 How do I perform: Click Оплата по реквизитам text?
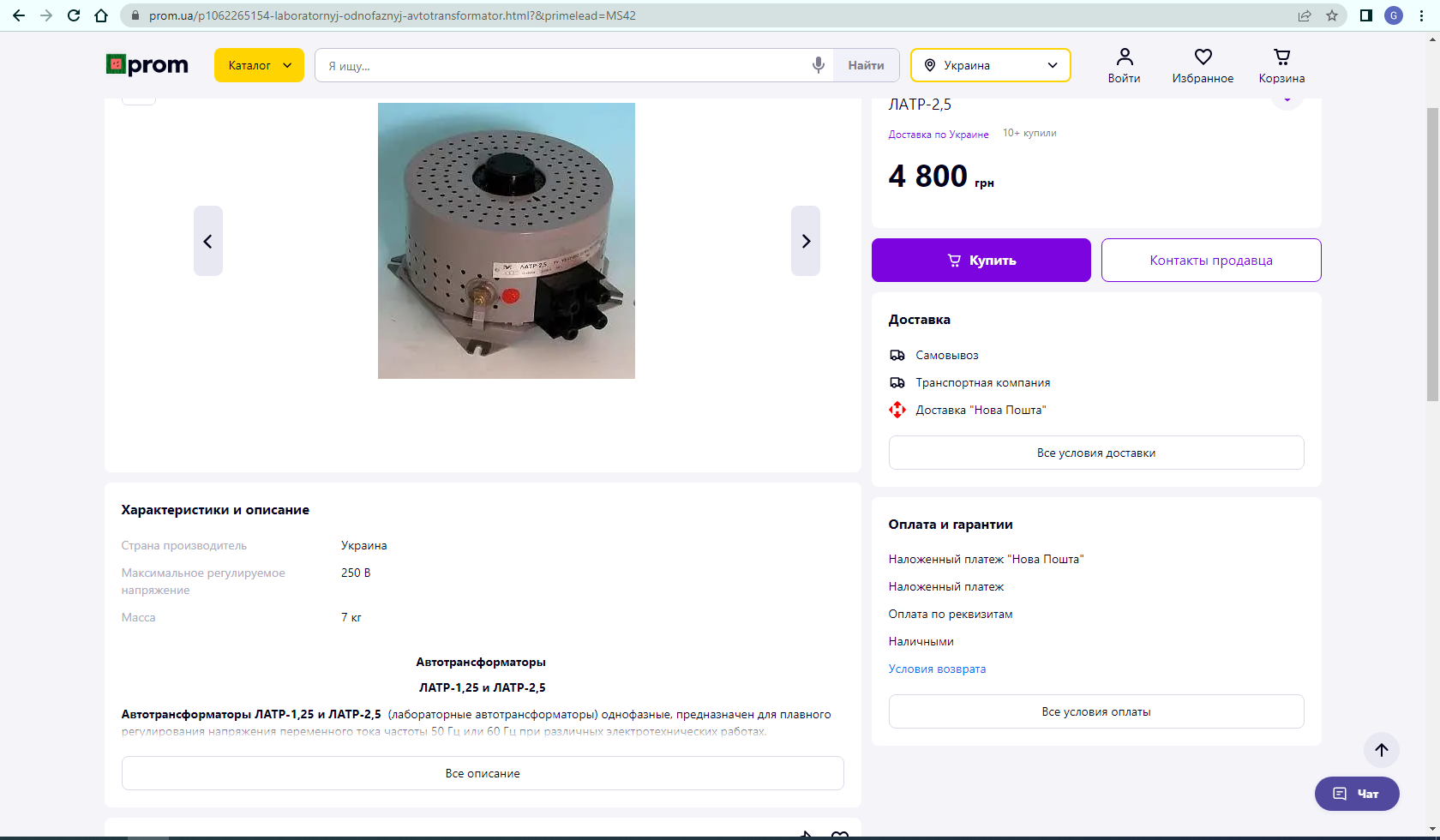tap(951, 614)
